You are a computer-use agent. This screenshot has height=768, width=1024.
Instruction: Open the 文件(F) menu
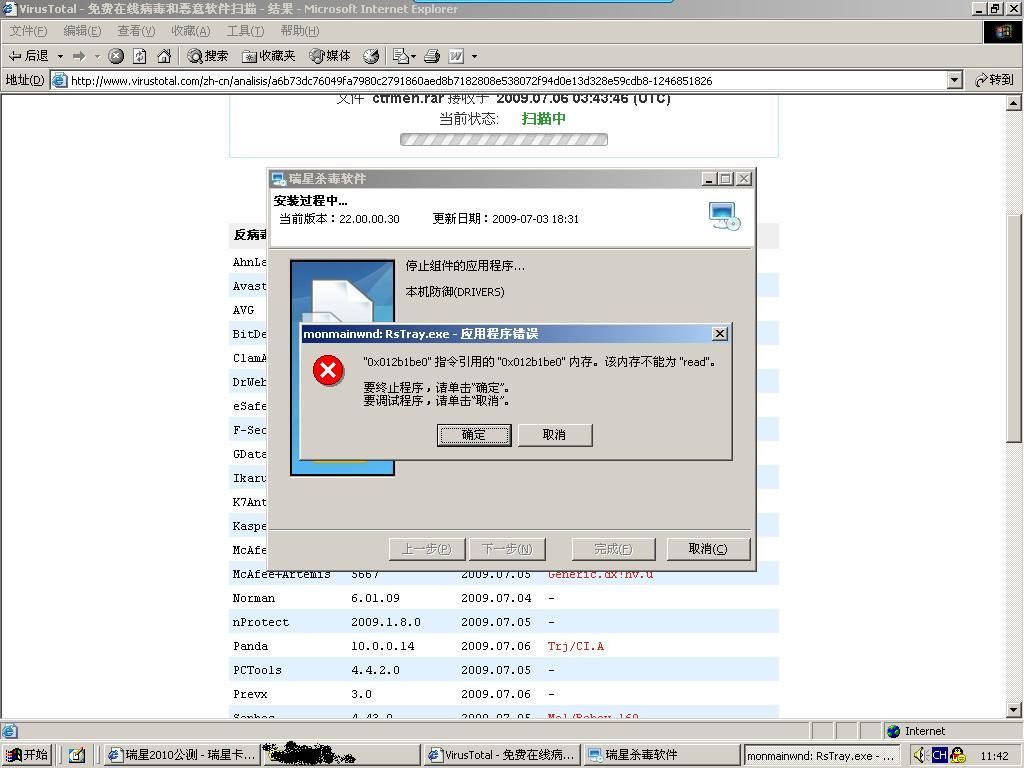coord(28,31)
